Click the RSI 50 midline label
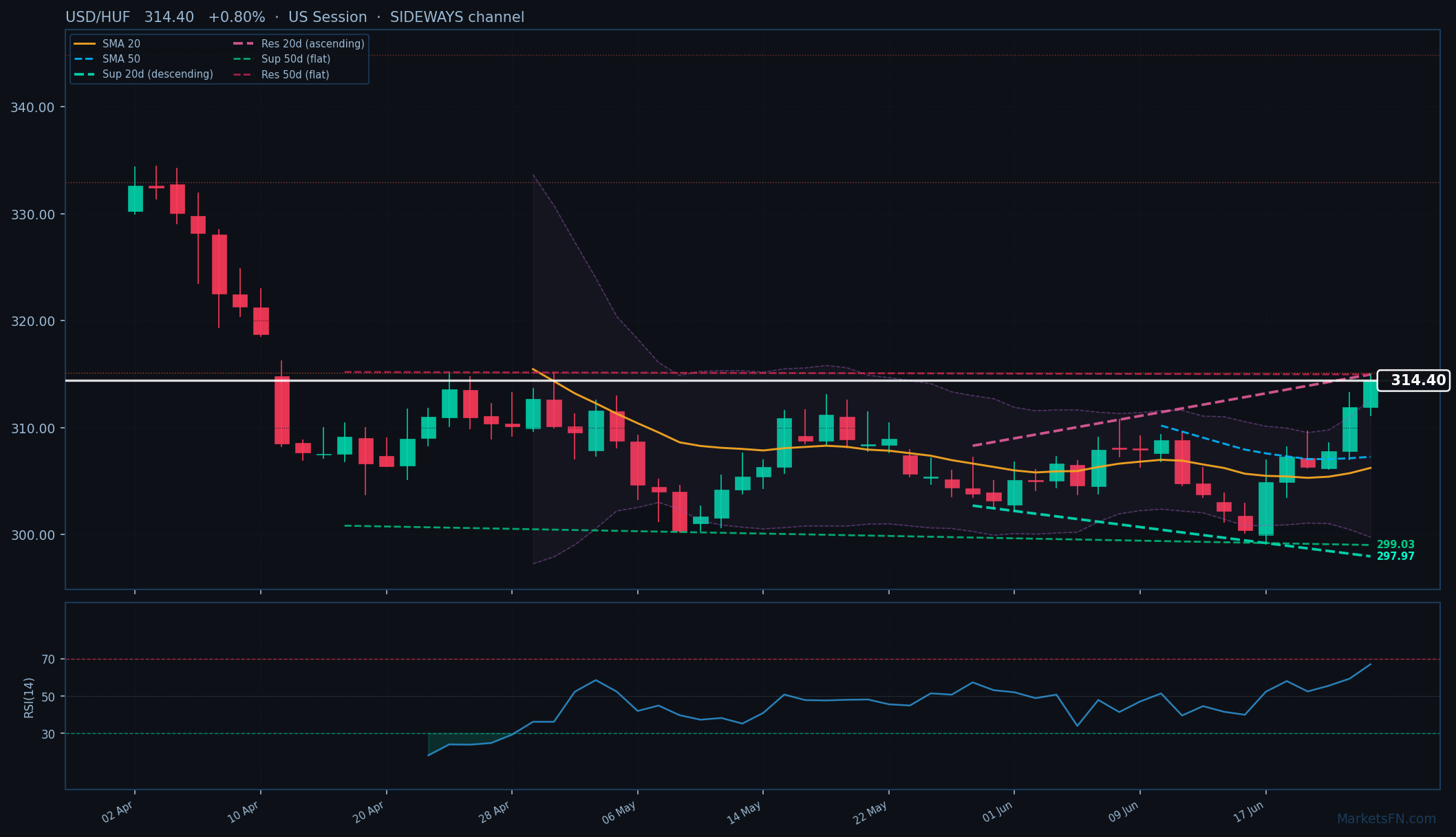This screenshot has width=1456, height=837. 48,697
